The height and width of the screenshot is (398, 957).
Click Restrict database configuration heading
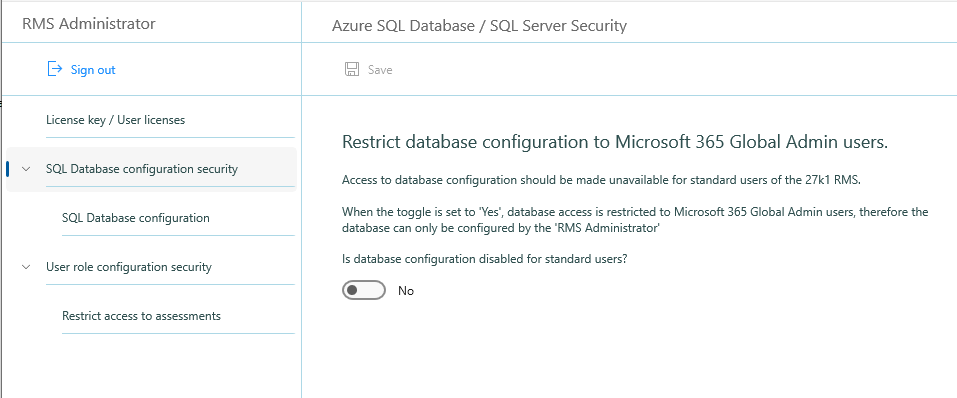point(615,142)
